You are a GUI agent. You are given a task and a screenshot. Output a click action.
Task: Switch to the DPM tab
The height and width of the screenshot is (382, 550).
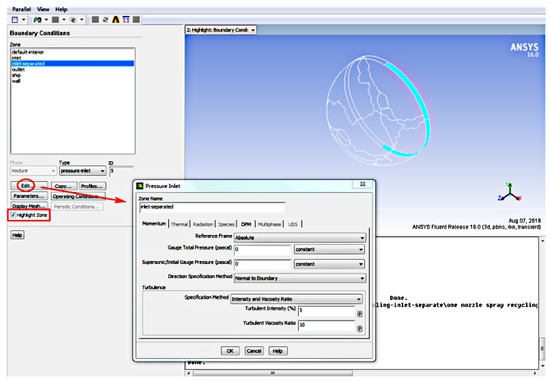click(246, 224)
